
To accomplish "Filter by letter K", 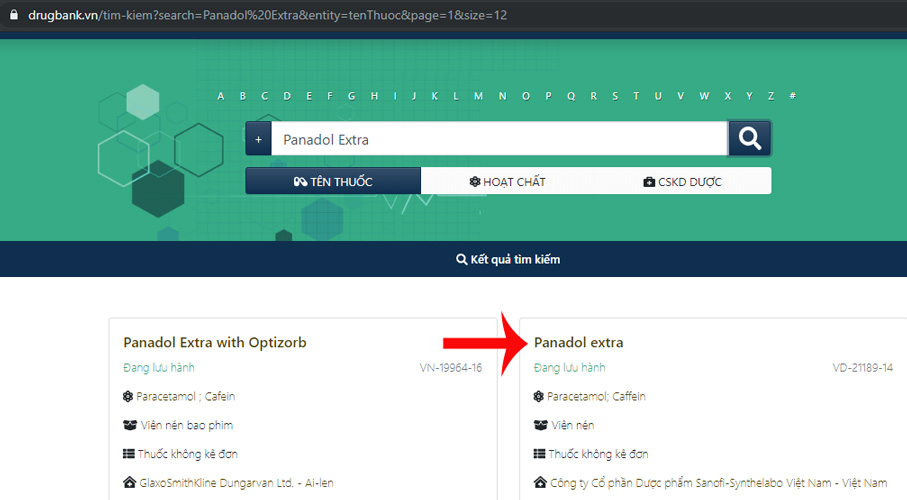I will pyautogui.click(x=434, y=96).
